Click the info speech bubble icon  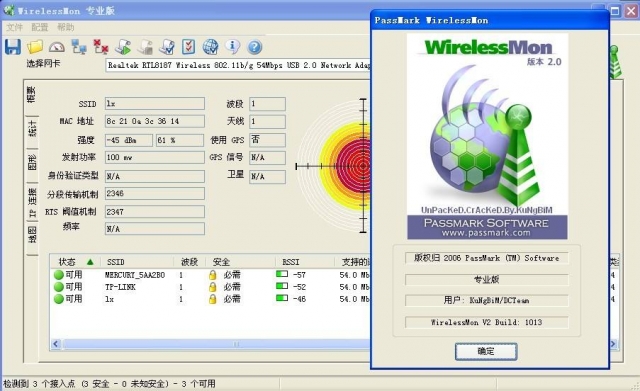tap(233, 46)
